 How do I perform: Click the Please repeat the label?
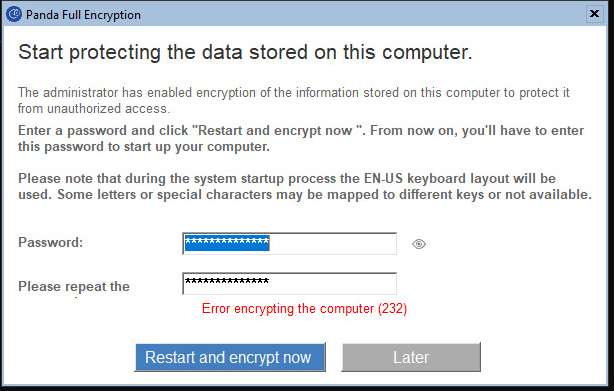point(74,286)
